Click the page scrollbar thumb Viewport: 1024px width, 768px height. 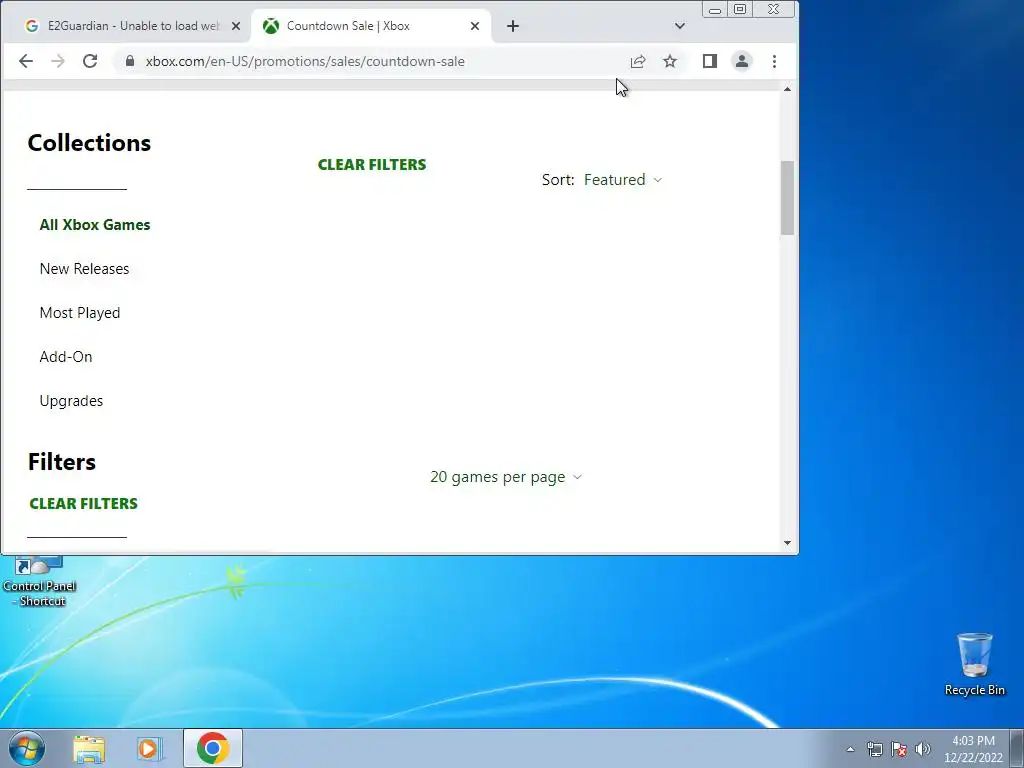tap(787, 197)
